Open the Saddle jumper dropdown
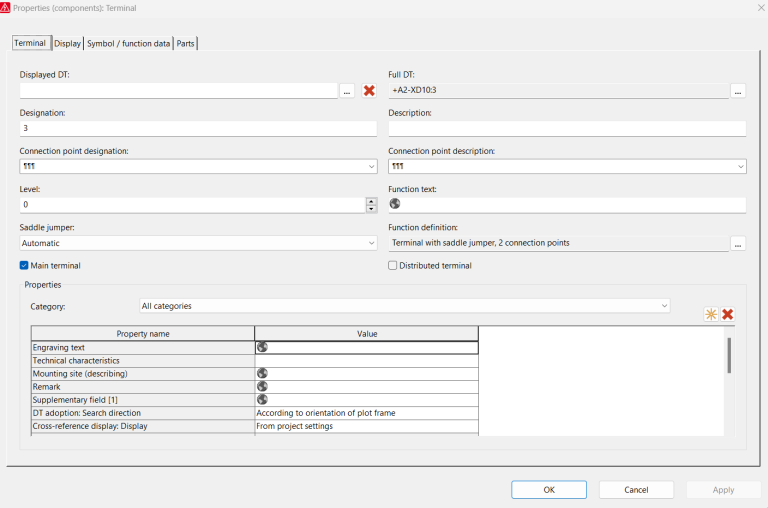768x508 pixels. click(371, 243)
